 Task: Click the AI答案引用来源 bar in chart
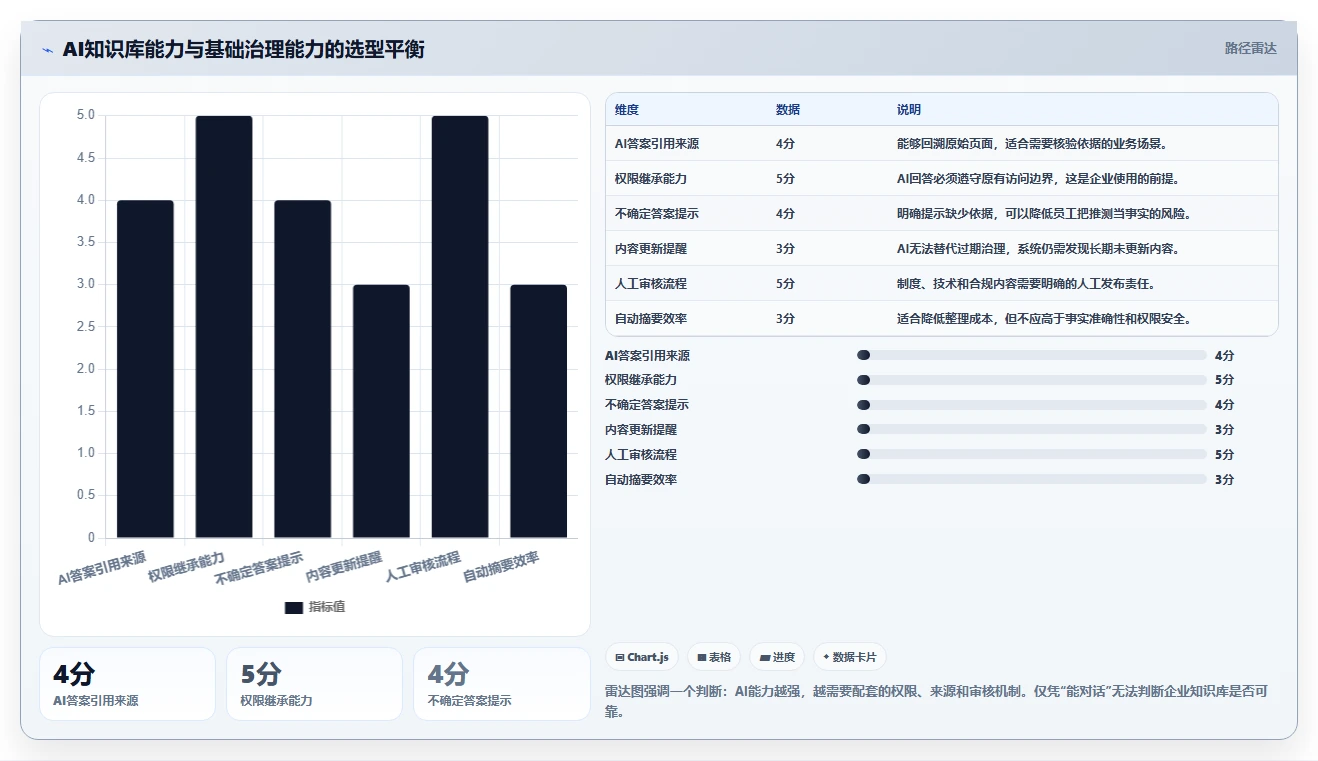[x=145, y=369]
